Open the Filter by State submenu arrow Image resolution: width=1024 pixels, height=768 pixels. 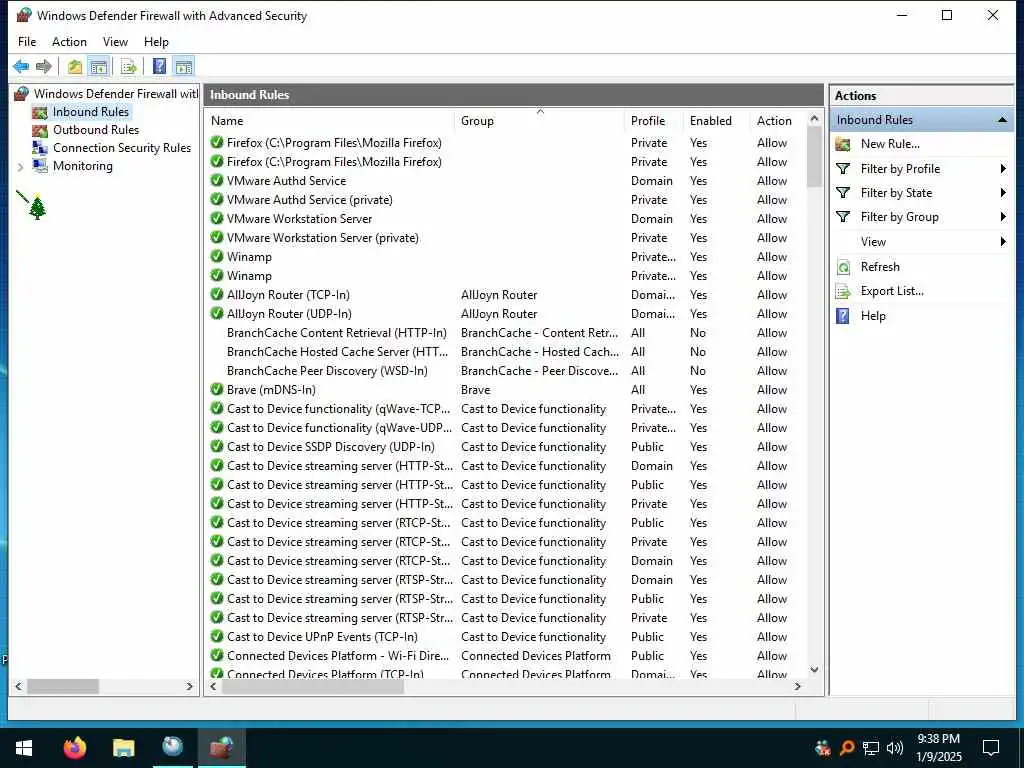(x=1003, y=193)
